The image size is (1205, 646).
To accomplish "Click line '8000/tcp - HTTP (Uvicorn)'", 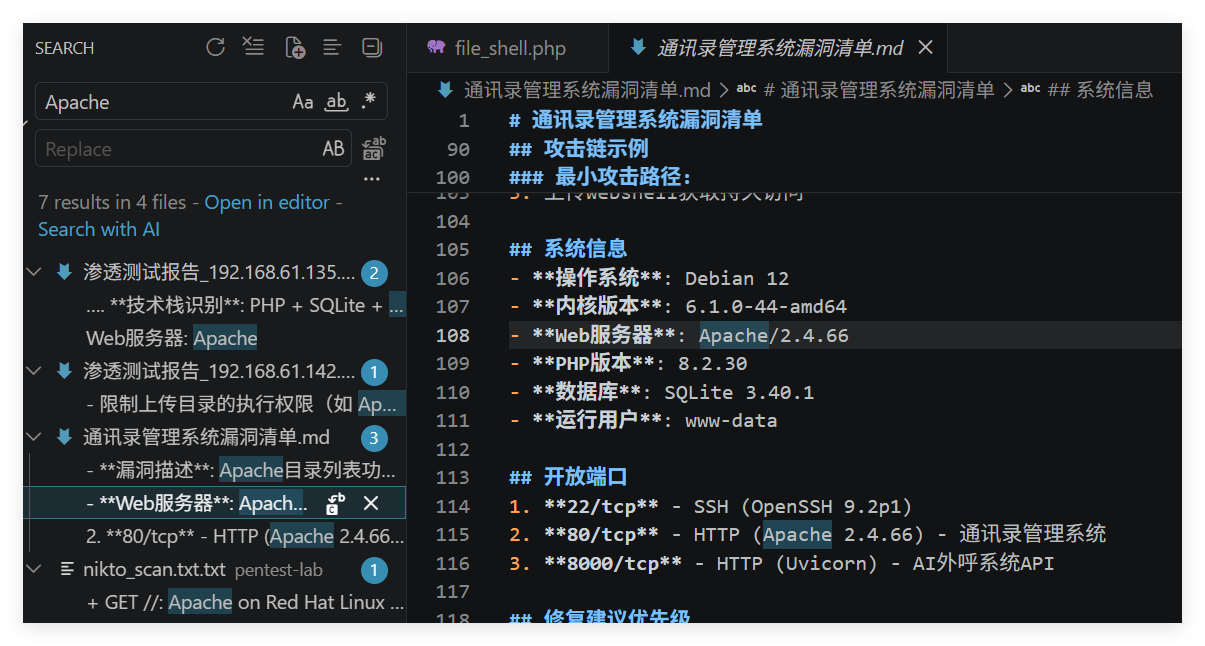I will tap(781, 563).
